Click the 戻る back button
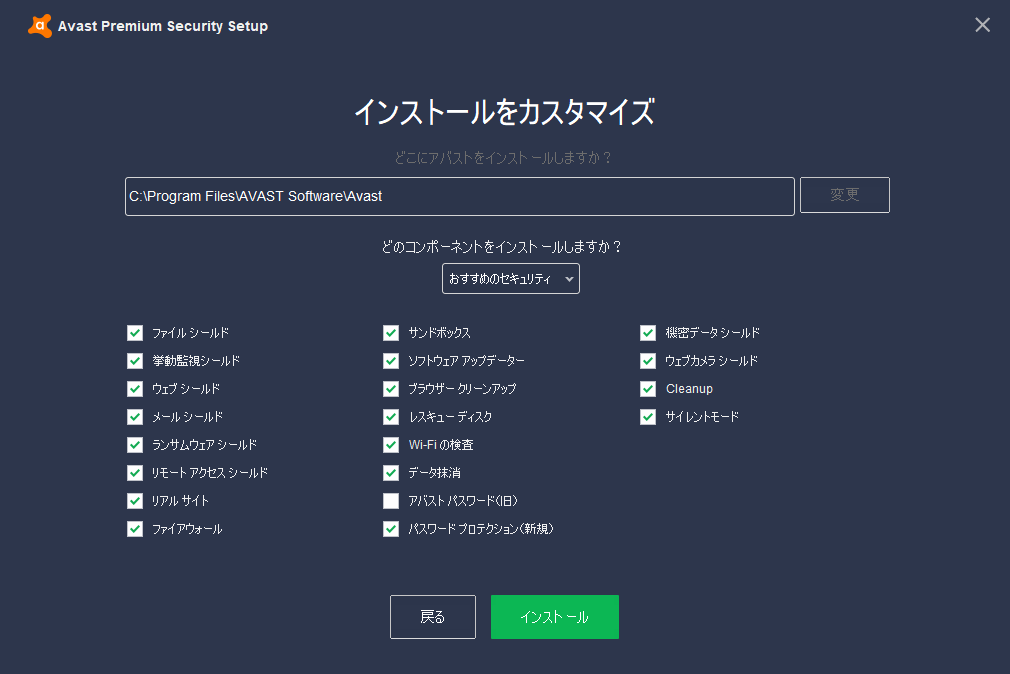The image size is (1010, 674). 433,617
